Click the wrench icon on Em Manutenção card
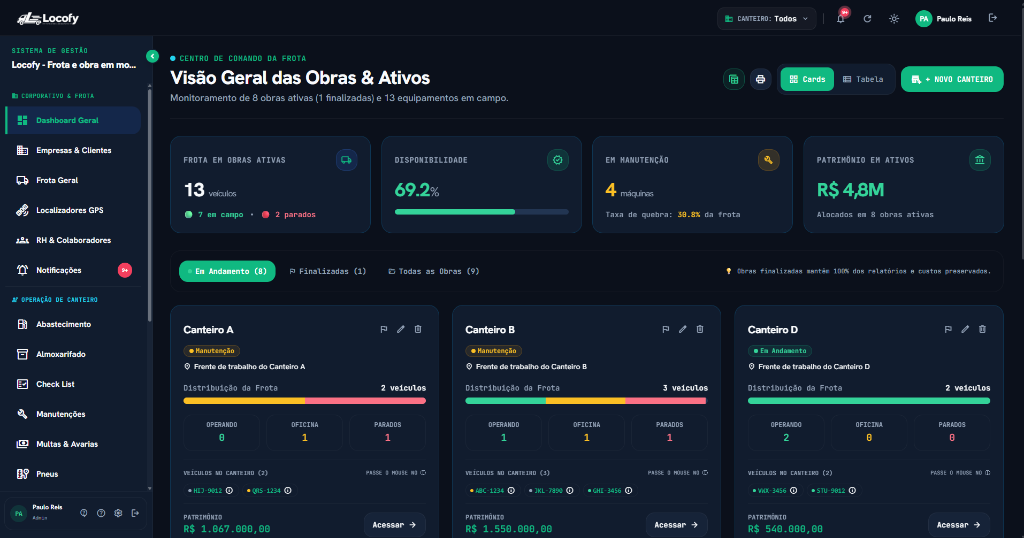Viewport: 1024px width, 538px height. (769, 160)
